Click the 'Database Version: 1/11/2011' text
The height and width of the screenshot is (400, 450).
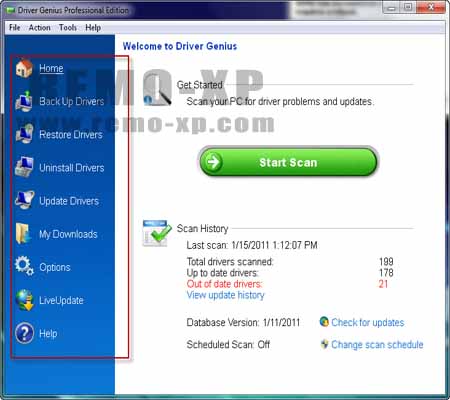click(x=243, y=322)
